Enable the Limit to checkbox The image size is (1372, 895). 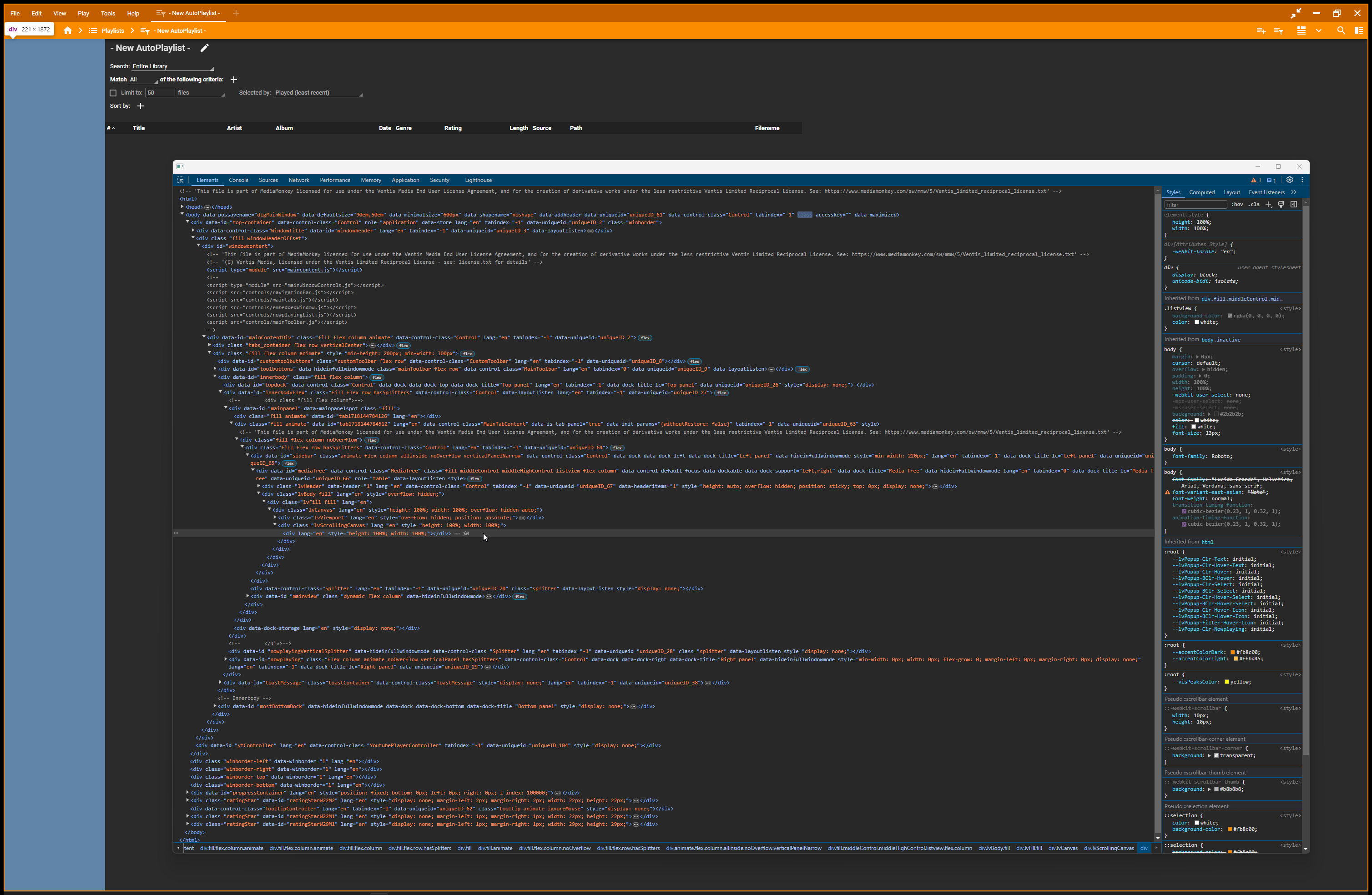pos(113,93)
